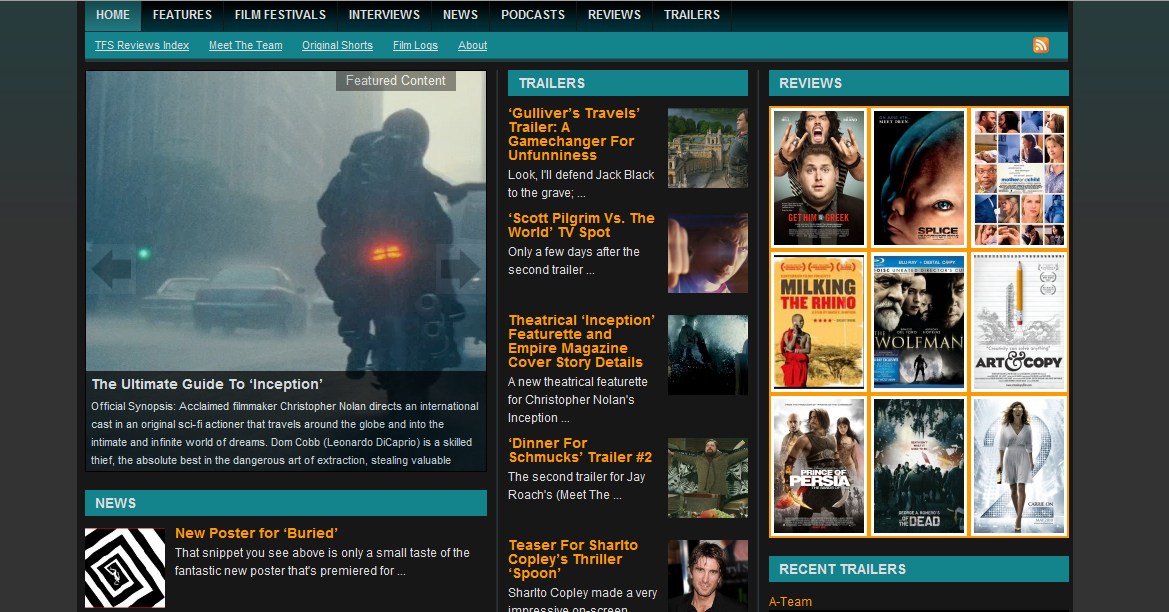Open the A-Team recent trailer link
Image resolution: width=1169 pixels, height=612 pixels.
(790, 602)
